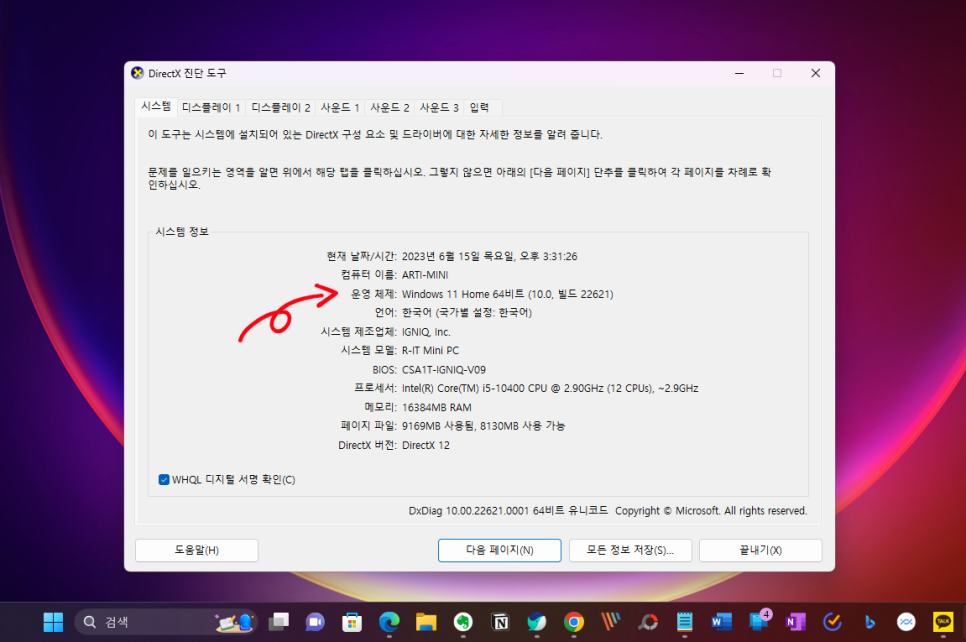
Task: Open the 사운드 3 tab
Action: 439,108
